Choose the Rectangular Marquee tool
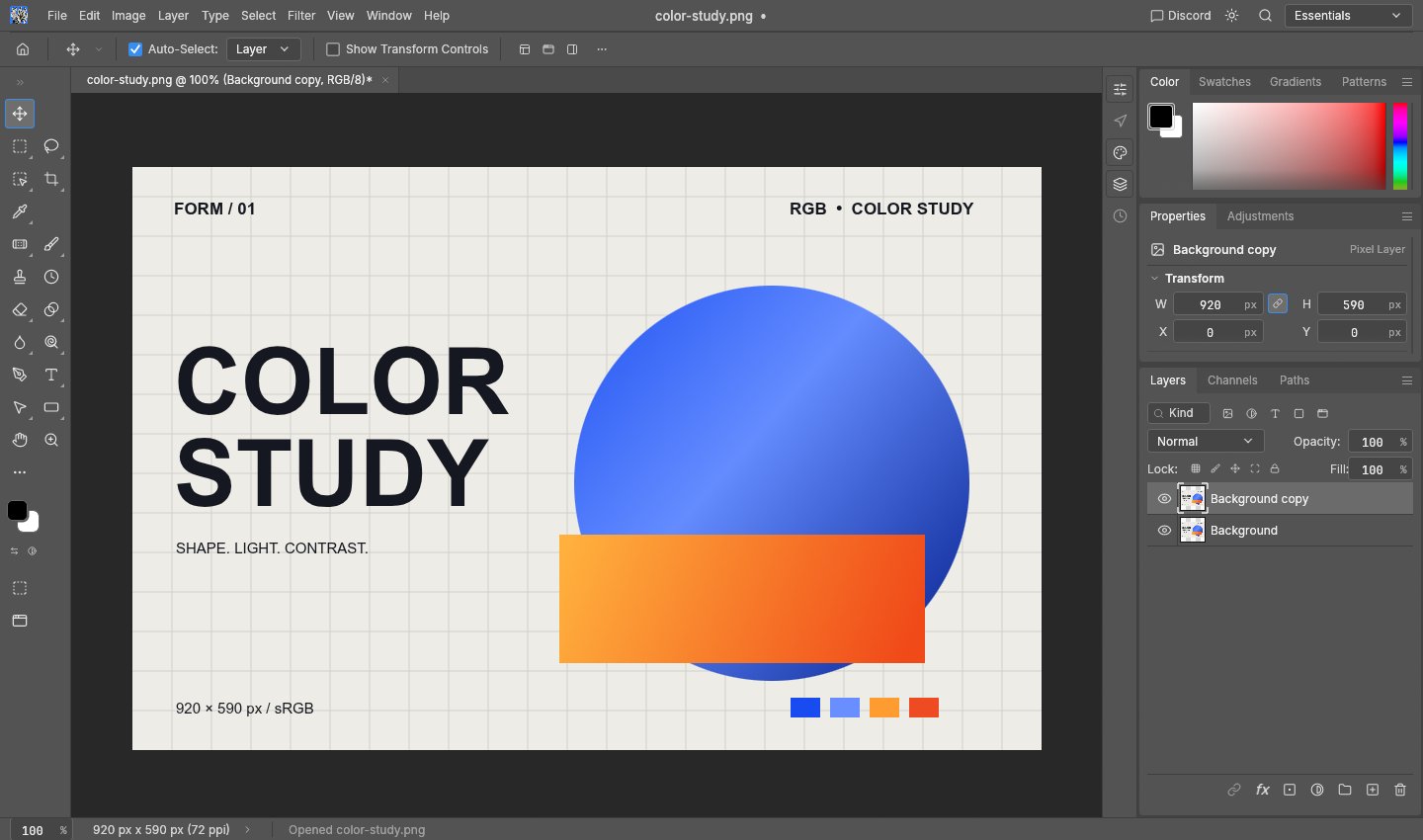Viewport: 1423px width, 840px height. point(20,146)
